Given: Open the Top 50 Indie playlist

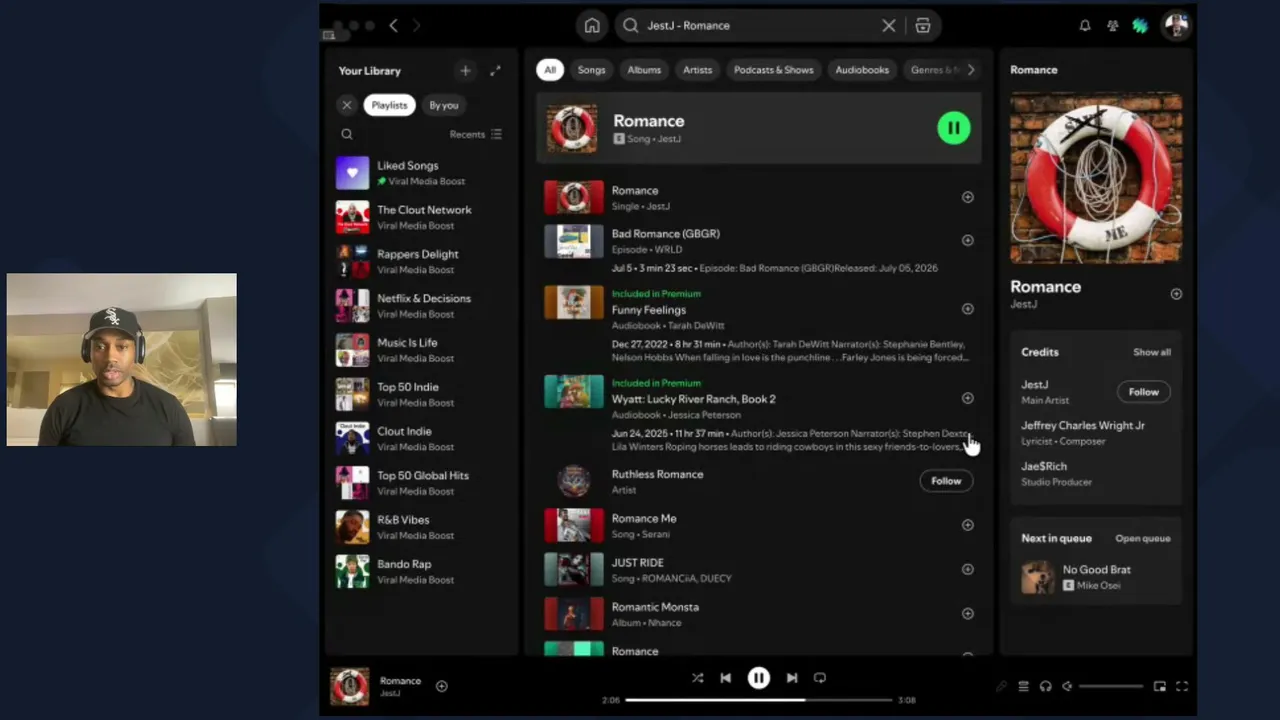Looking at the screenshot, I should click(x=420, y=394).
